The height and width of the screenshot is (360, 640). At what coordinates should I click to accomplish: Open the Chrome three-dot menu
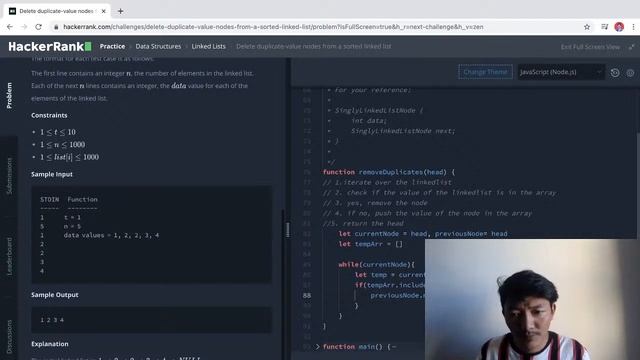coord(633,27)
